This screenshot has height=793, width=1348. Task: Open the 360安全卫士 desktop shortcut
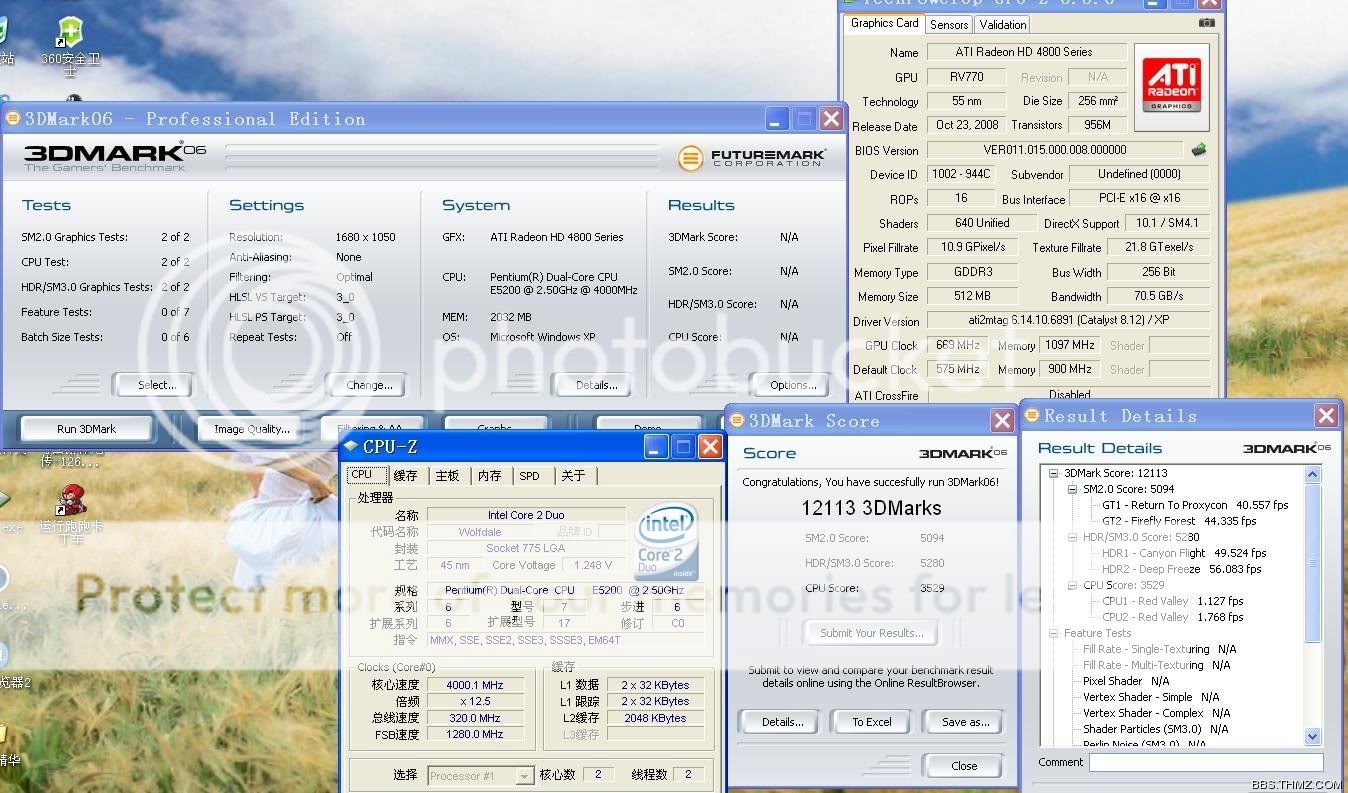tap(70, 45)
